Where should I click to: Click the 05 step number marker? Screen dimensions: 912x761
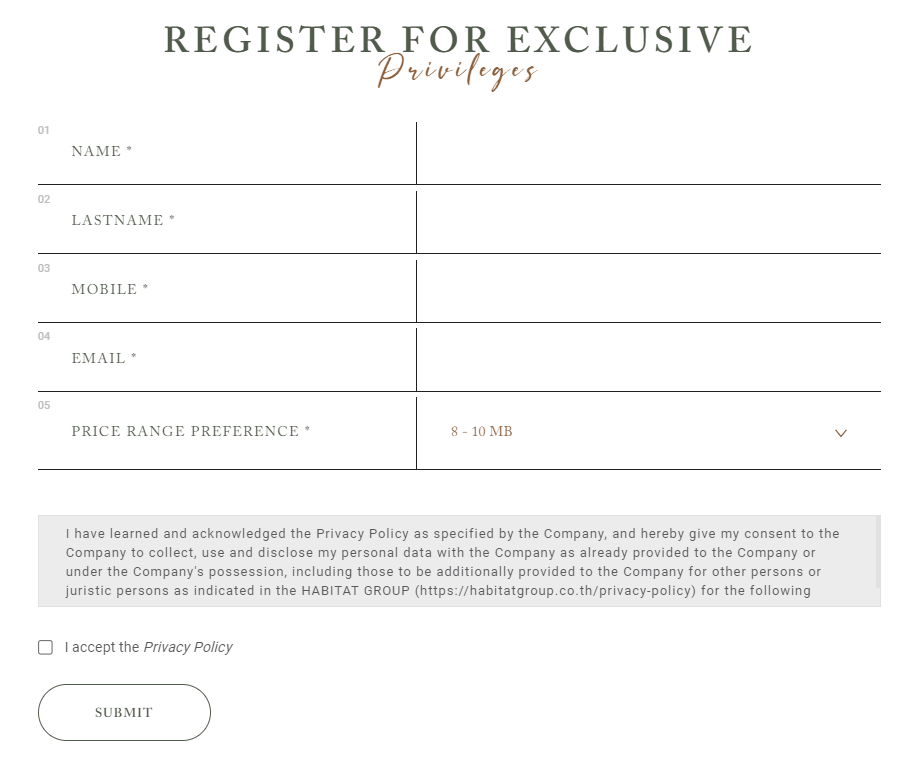tap(44, 405)
